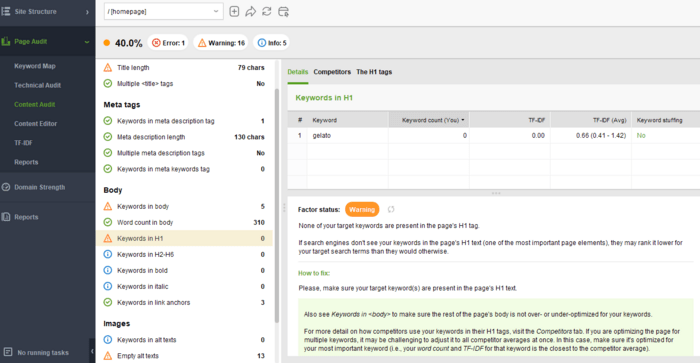
Task: Click the orange Warning status badge
Action: pos(362,209)
